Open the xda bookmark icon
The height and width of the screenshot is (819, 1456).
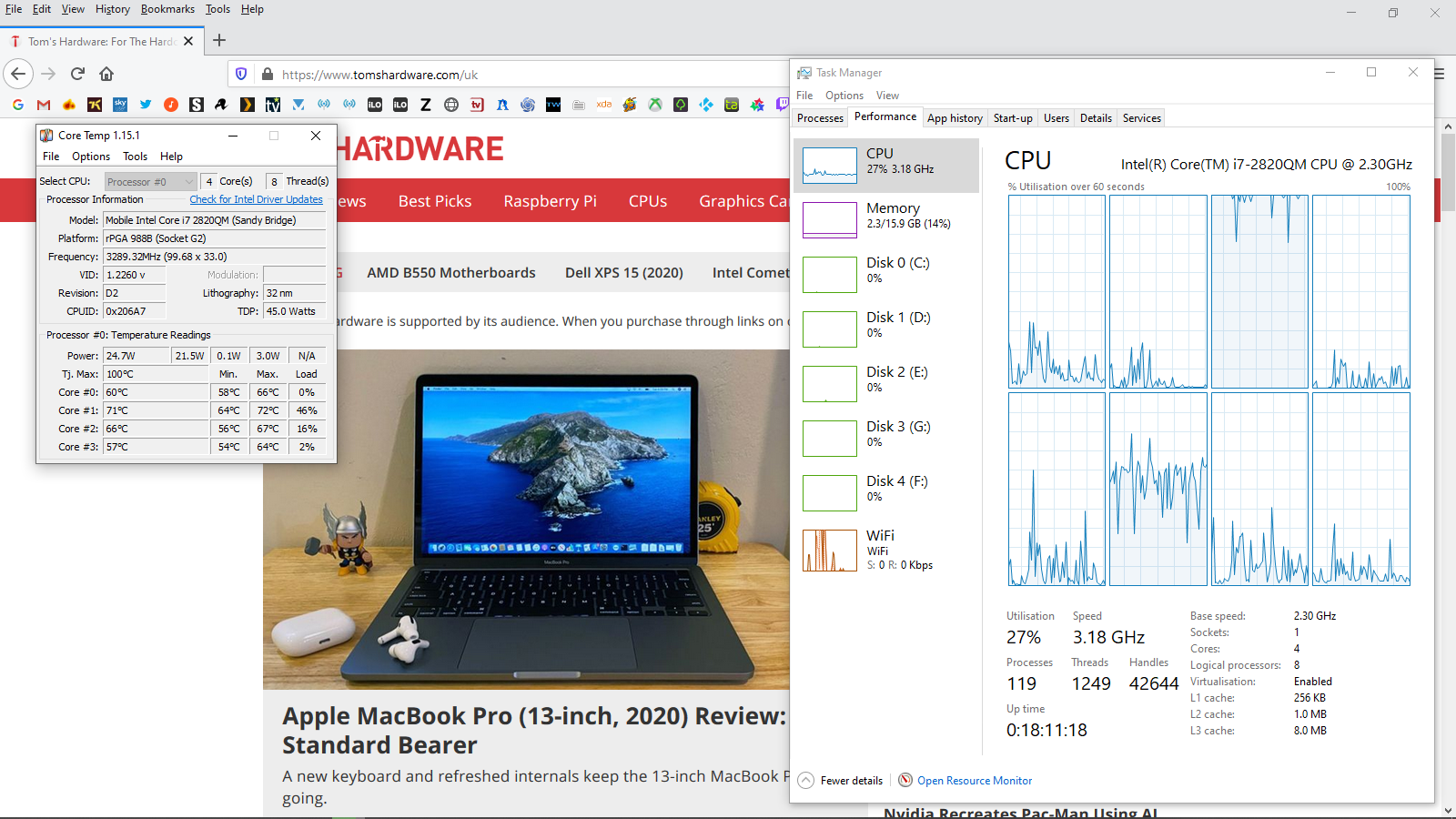(604, 105)
